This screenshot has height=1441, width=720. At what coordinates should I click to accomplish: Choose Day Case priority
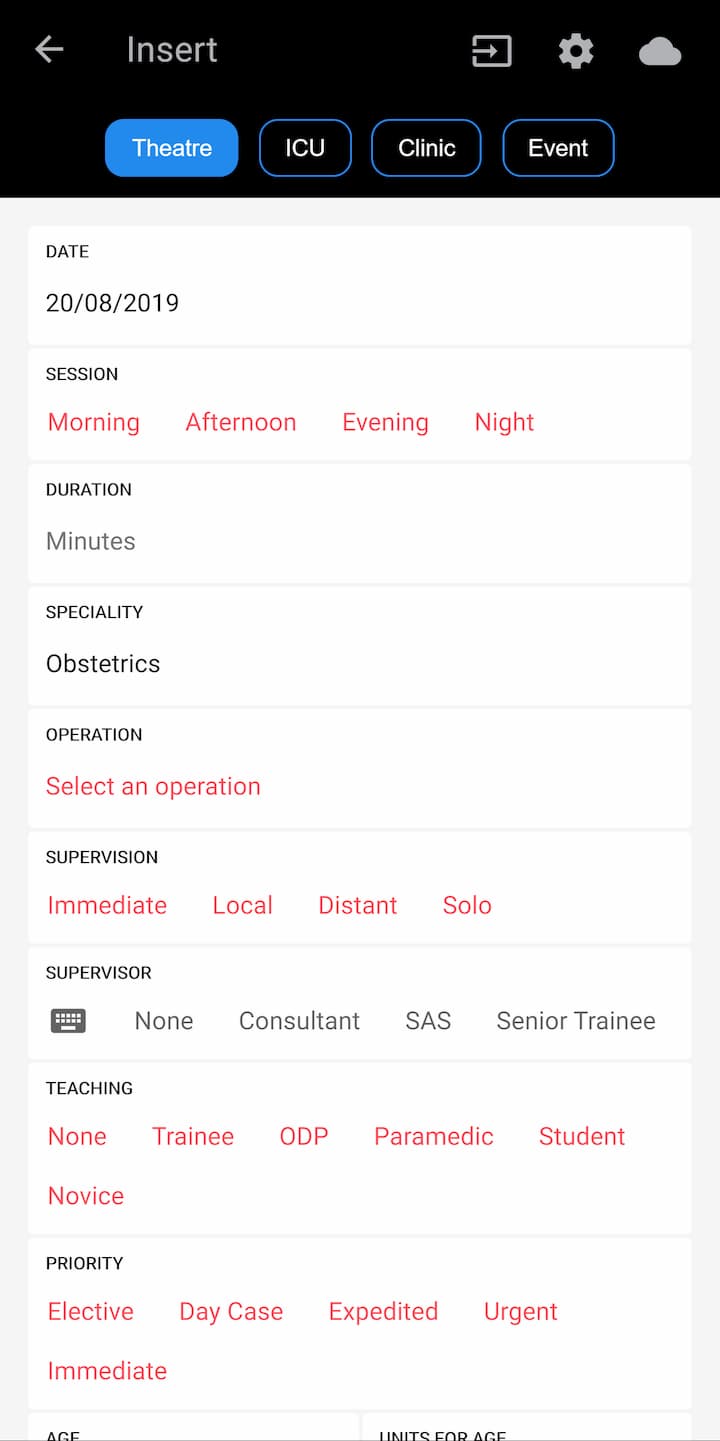click(231, 1312)
